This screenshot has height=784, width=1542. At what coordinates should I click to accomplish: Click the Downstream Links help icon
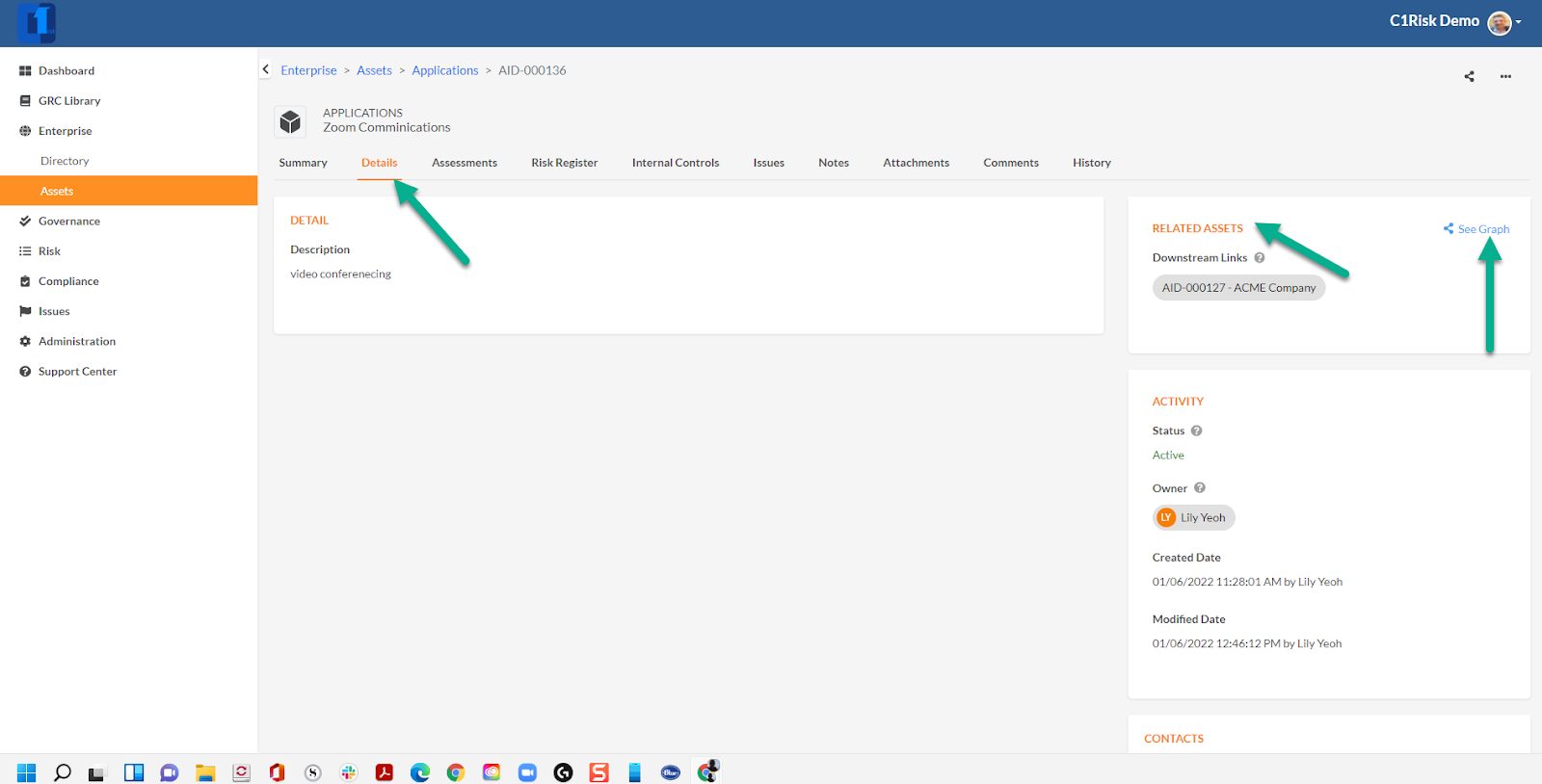[1260, 257]
